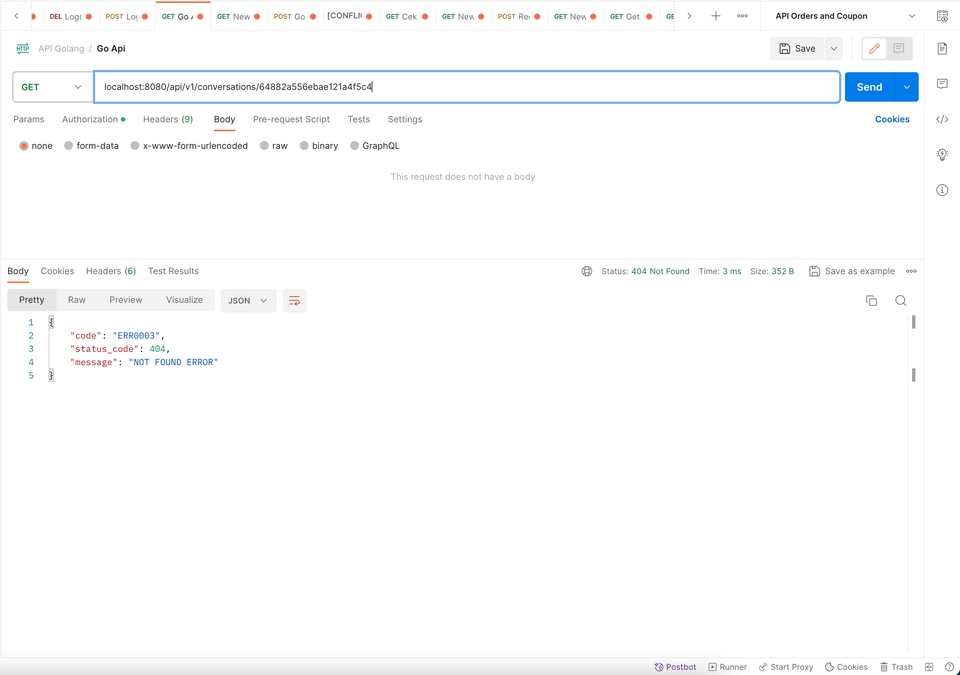
Task: Add a new request tab
Action: click(x=715, y=16)
